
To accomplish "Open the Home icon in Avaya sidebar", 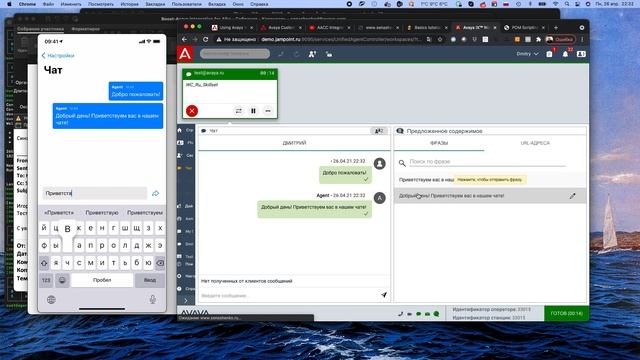I will [x=180, y=130].
